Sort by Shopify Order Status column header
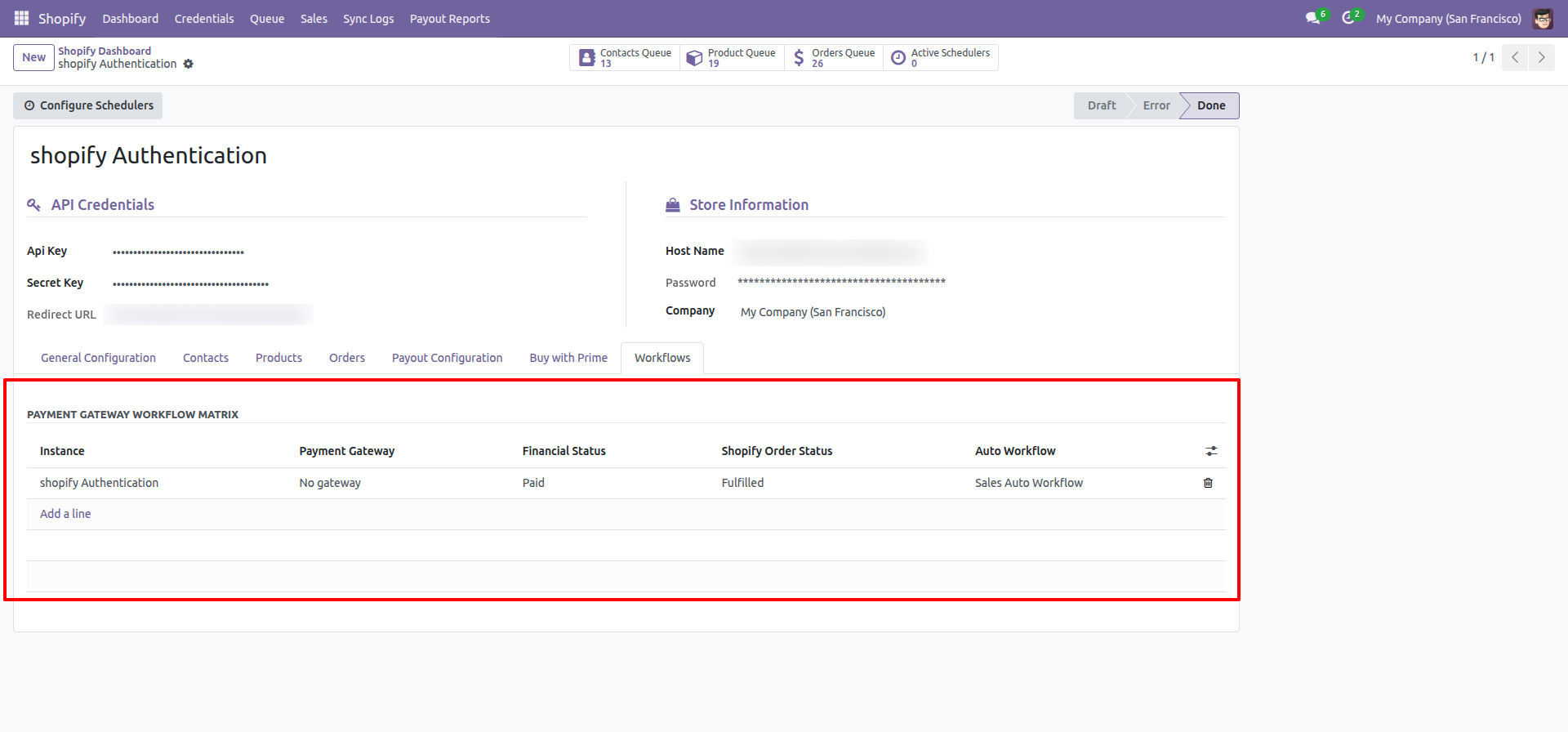This screenshot has width=1568, height=732. click(777, 451)
